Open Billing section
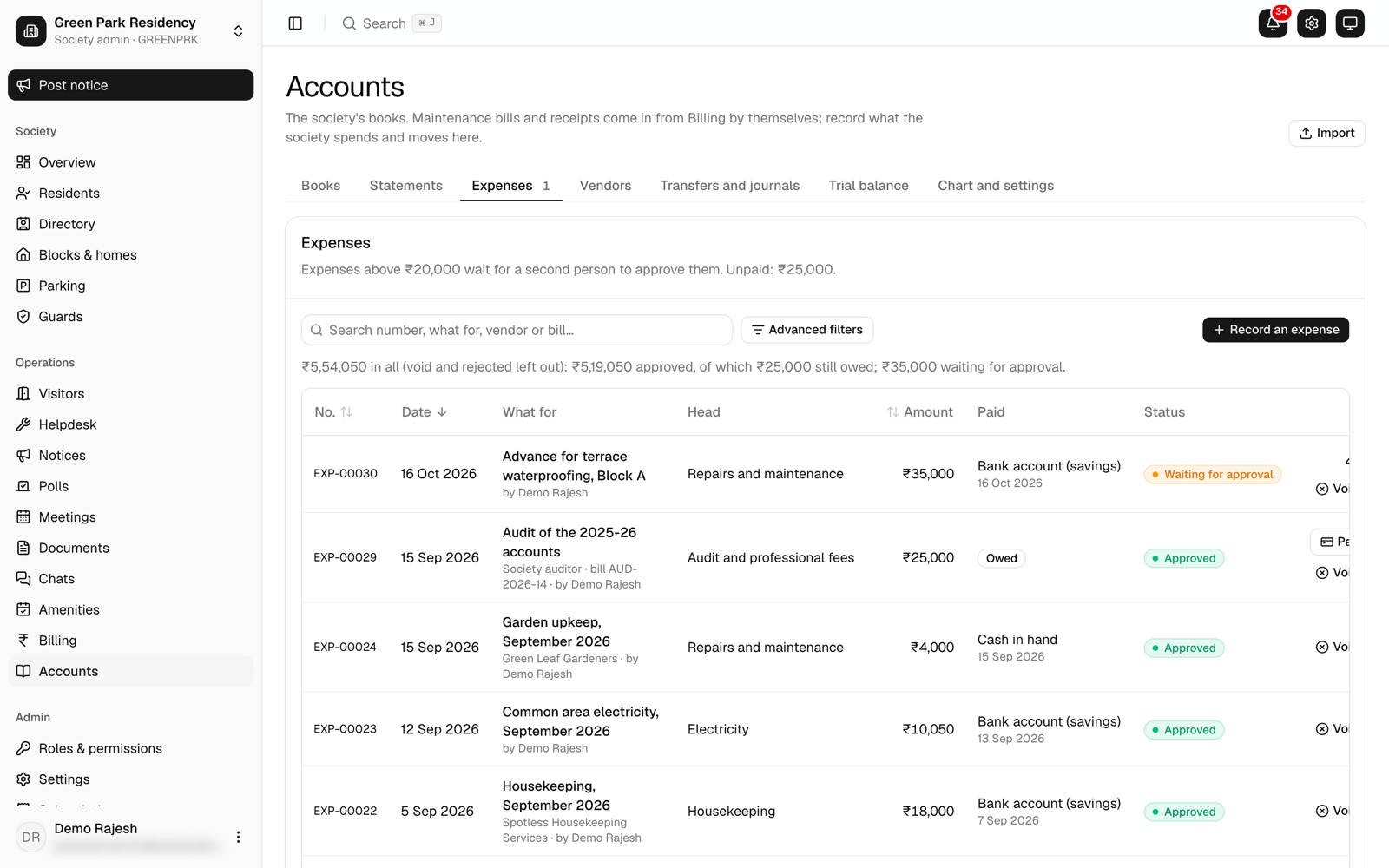Screen dimensions: 1389x868 (x=130, y=641)
